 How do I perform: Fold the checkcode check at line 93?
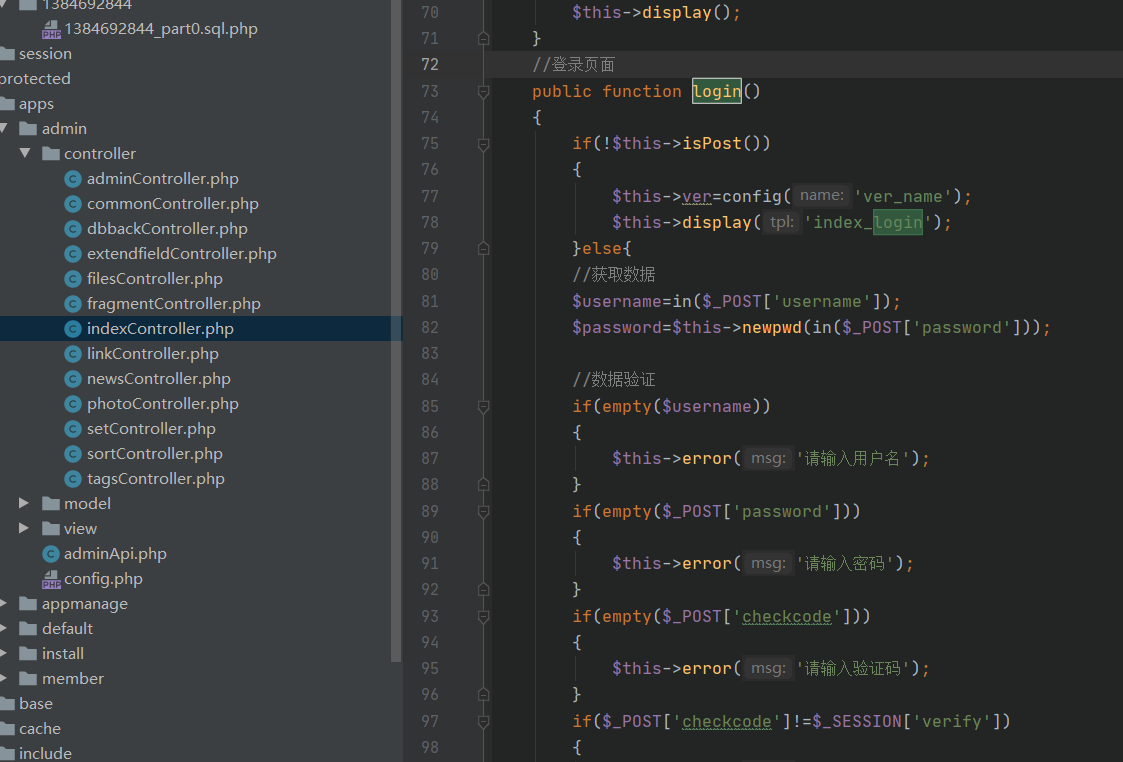[483, 617]
